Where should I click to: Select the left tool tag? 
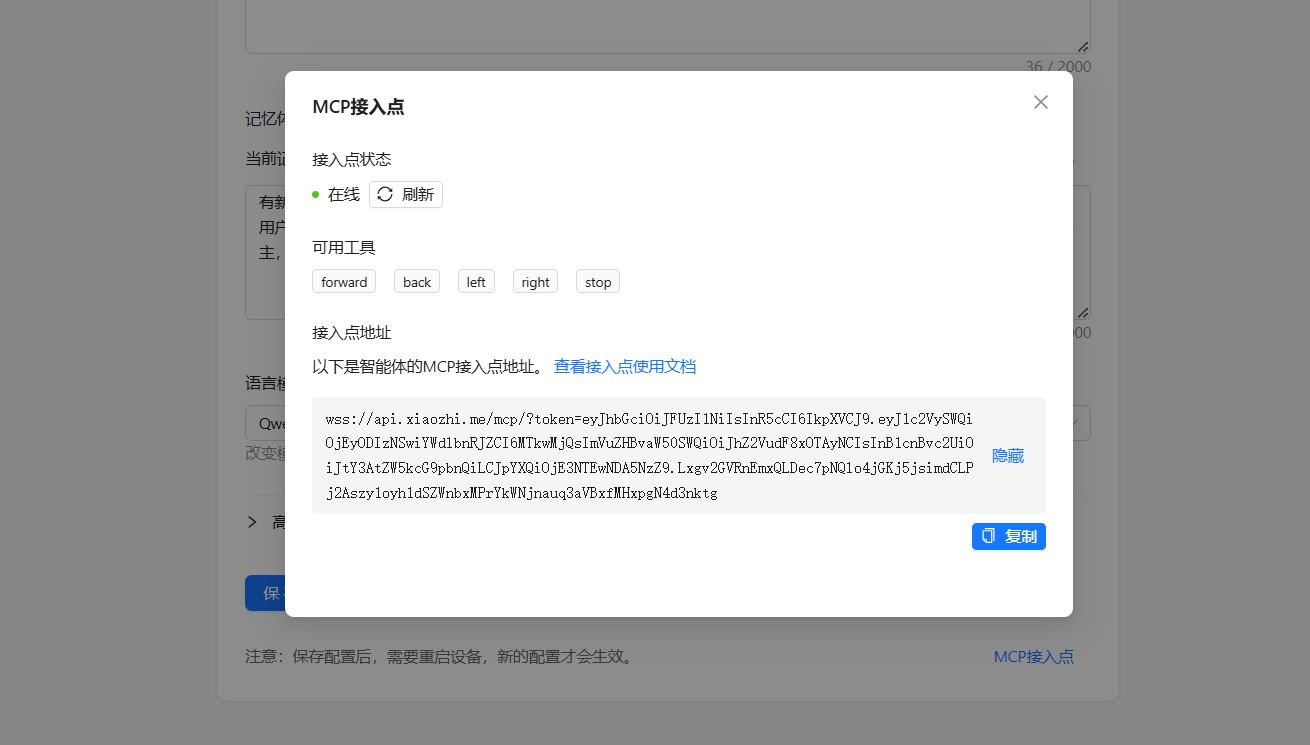[476, 282]
